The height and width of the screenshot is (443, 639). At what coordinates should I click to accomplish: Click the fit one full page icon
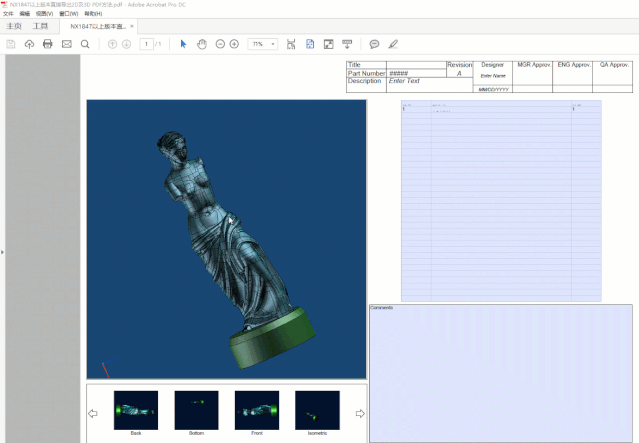(x=310, y=44)
